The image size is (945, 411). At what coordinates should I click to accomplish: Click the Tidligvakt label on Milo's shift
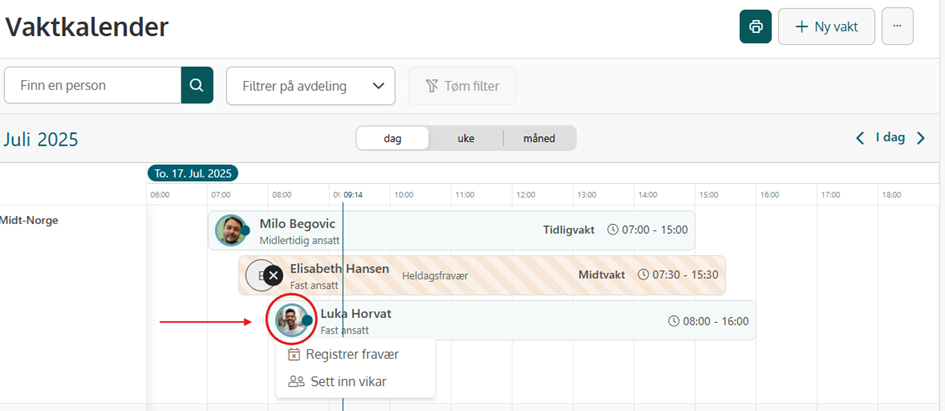[x=568, y=230]
